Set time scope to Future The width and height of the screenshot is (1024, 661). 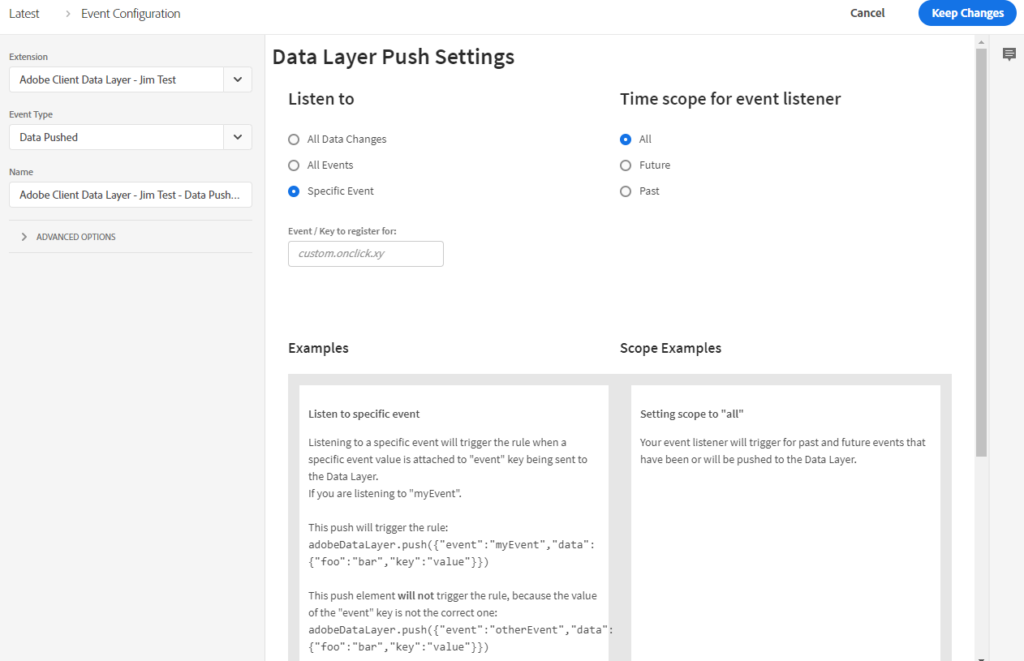point(626,165)
